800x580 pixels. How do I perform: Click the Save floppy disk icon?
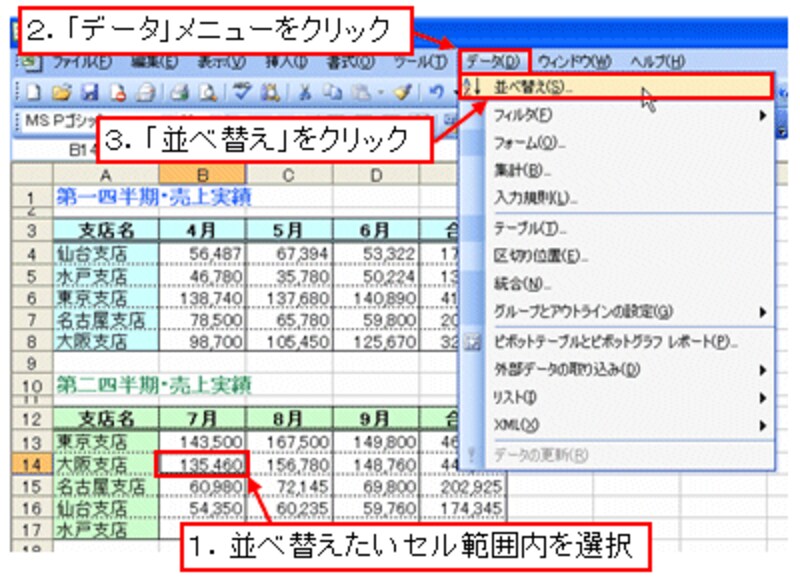(90, 92)
